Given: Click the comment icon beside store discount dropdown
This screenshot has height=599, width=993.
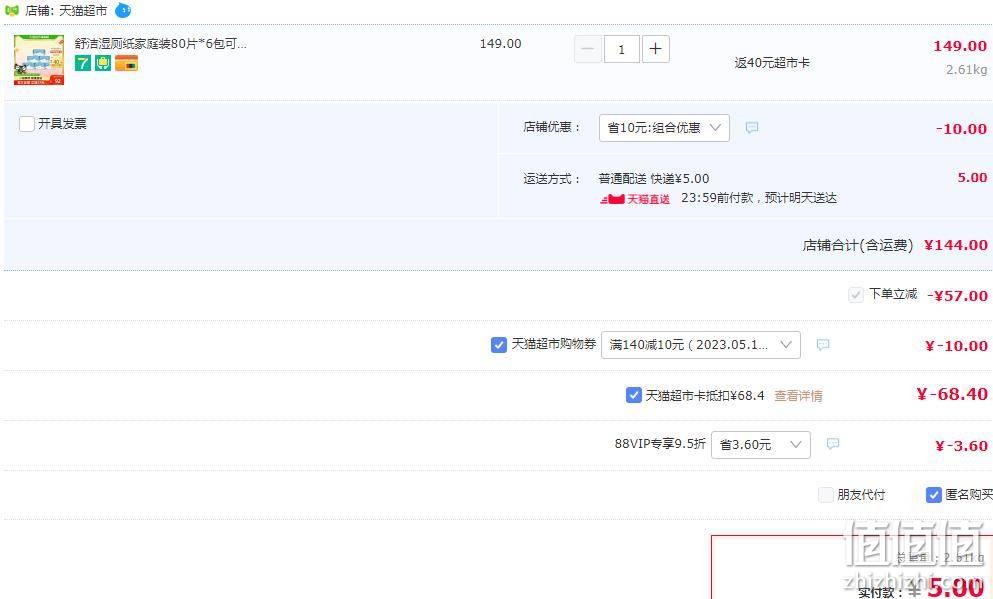Looking at the screenshot, I should [x=752, y=128].
